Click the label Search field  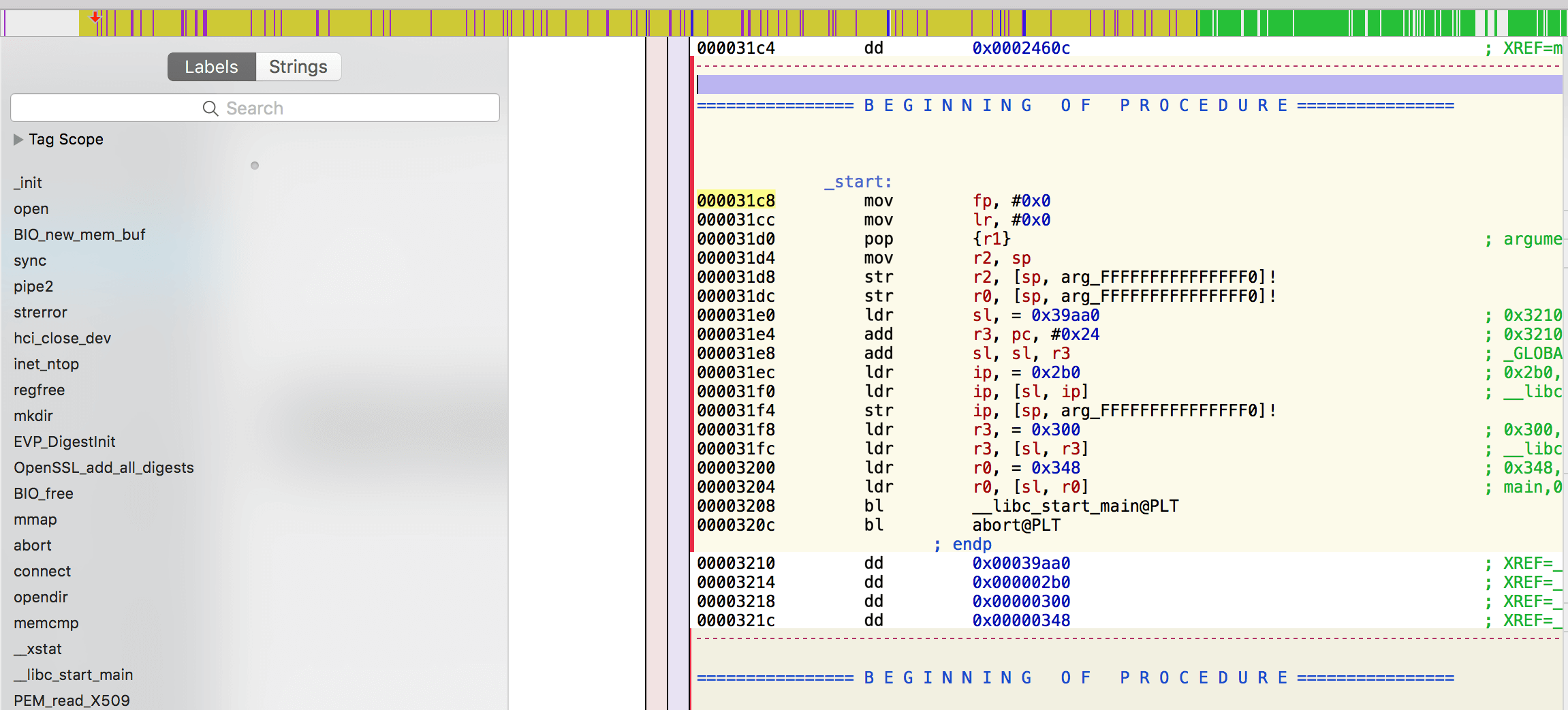[255, 108]
